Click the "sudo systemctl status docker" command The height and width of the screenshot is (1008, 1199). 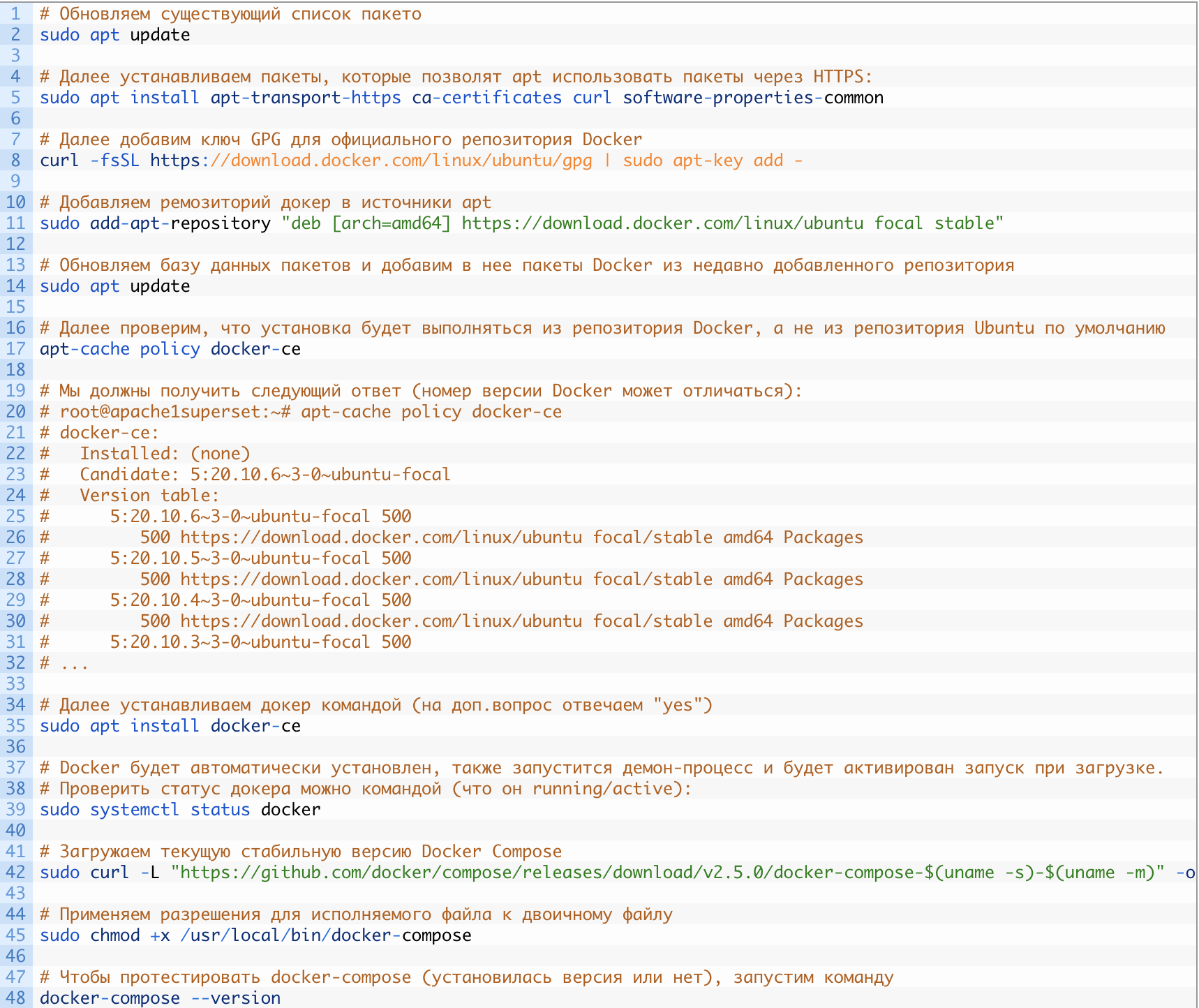pyautogui.click(x=180, y=810)
